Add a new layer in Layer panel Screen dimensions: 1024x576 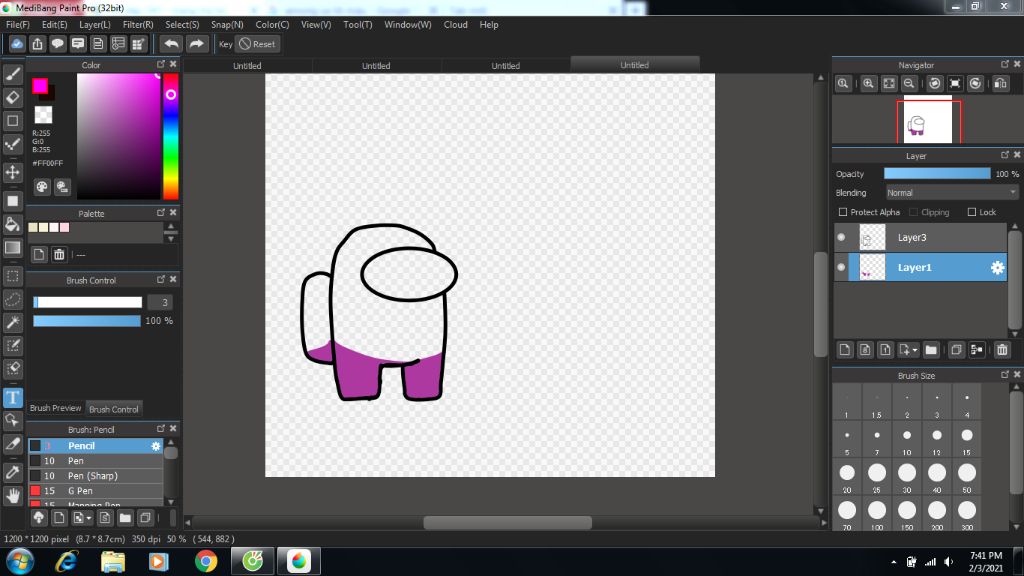(844, 350)
